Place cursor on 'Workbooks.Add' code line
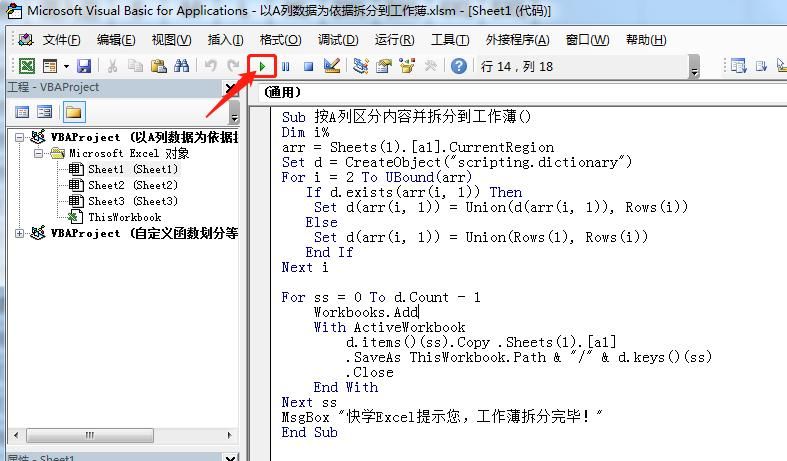 [x=366, y=312]
